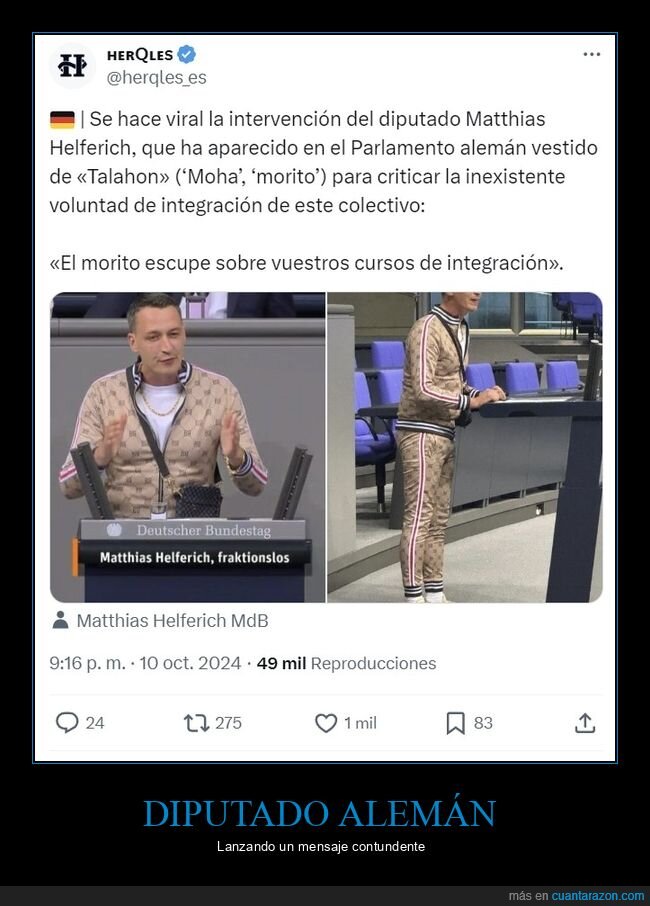The image size is (650, 906).
Task: Click the Matthias Helferich MdB tagged person
Action: (x=173, y=621)
